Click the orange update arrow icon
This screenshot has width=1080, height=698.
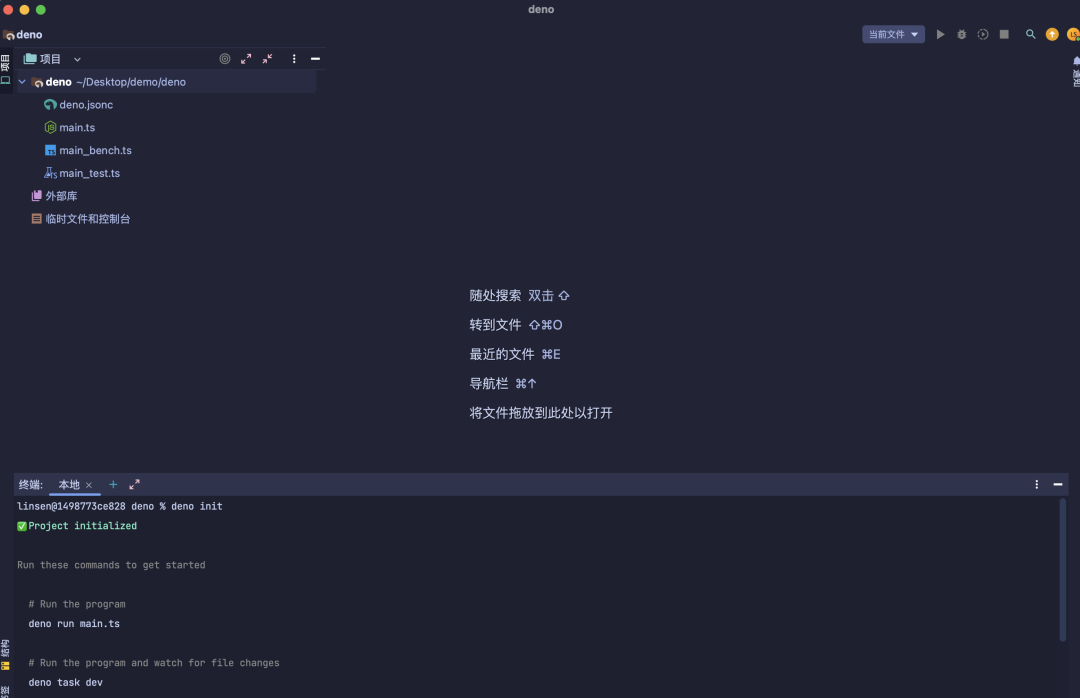1052,34
